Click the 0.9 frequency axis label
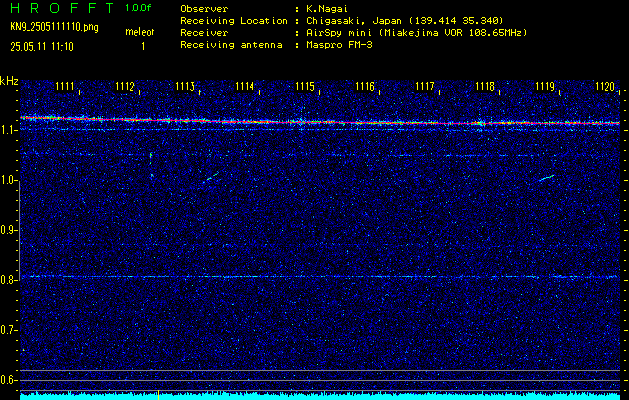 coord(8,230)
